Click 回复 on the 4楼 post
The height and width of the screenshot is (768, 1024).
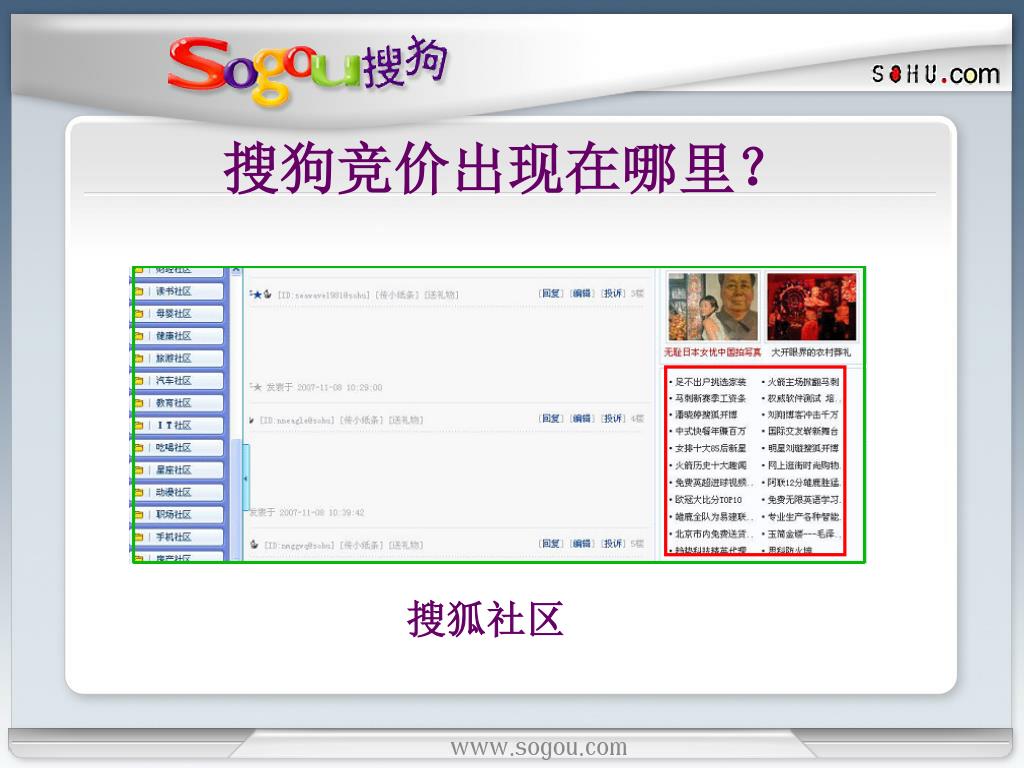551,418
